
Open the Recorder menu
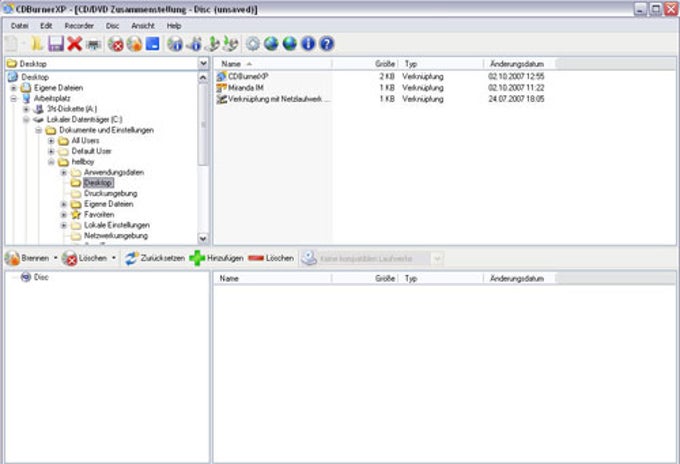(79, 26)
